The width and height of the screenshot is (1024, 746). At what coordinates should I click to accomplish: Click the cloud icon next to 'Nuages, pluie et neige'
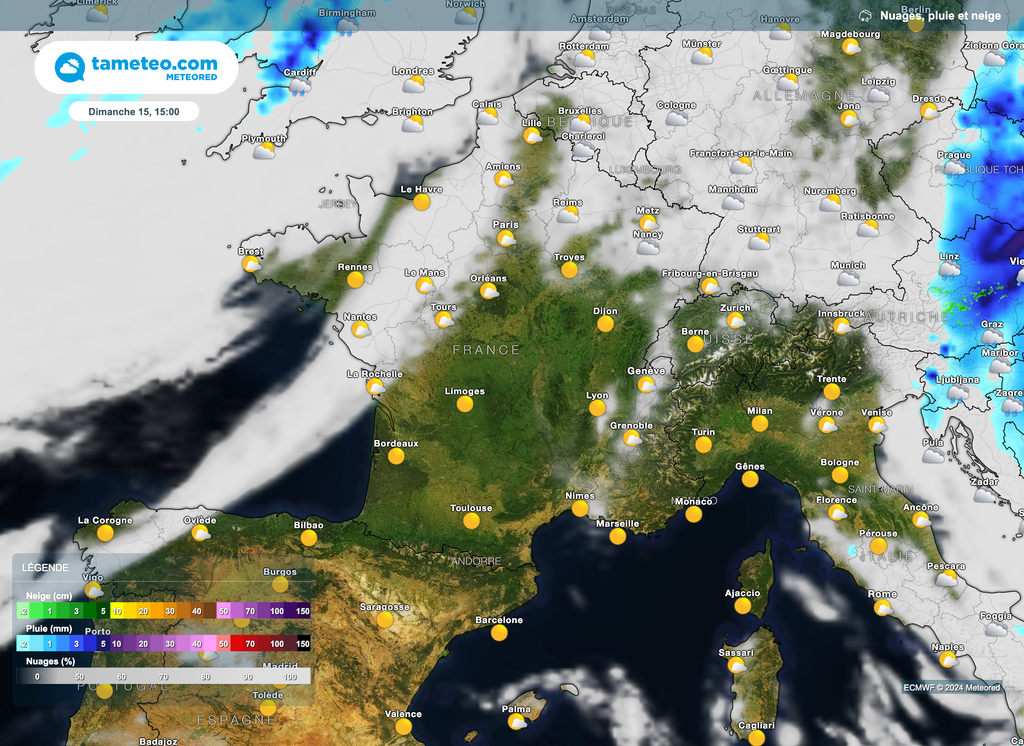(x=868, y=14)
